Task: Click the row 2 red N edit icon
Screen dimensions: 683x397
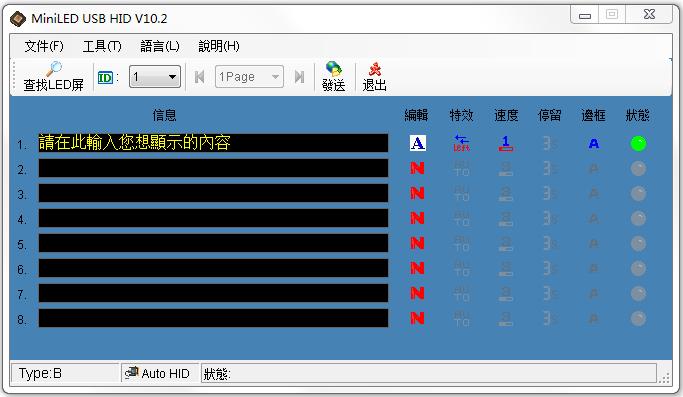Action: point(417,168)
